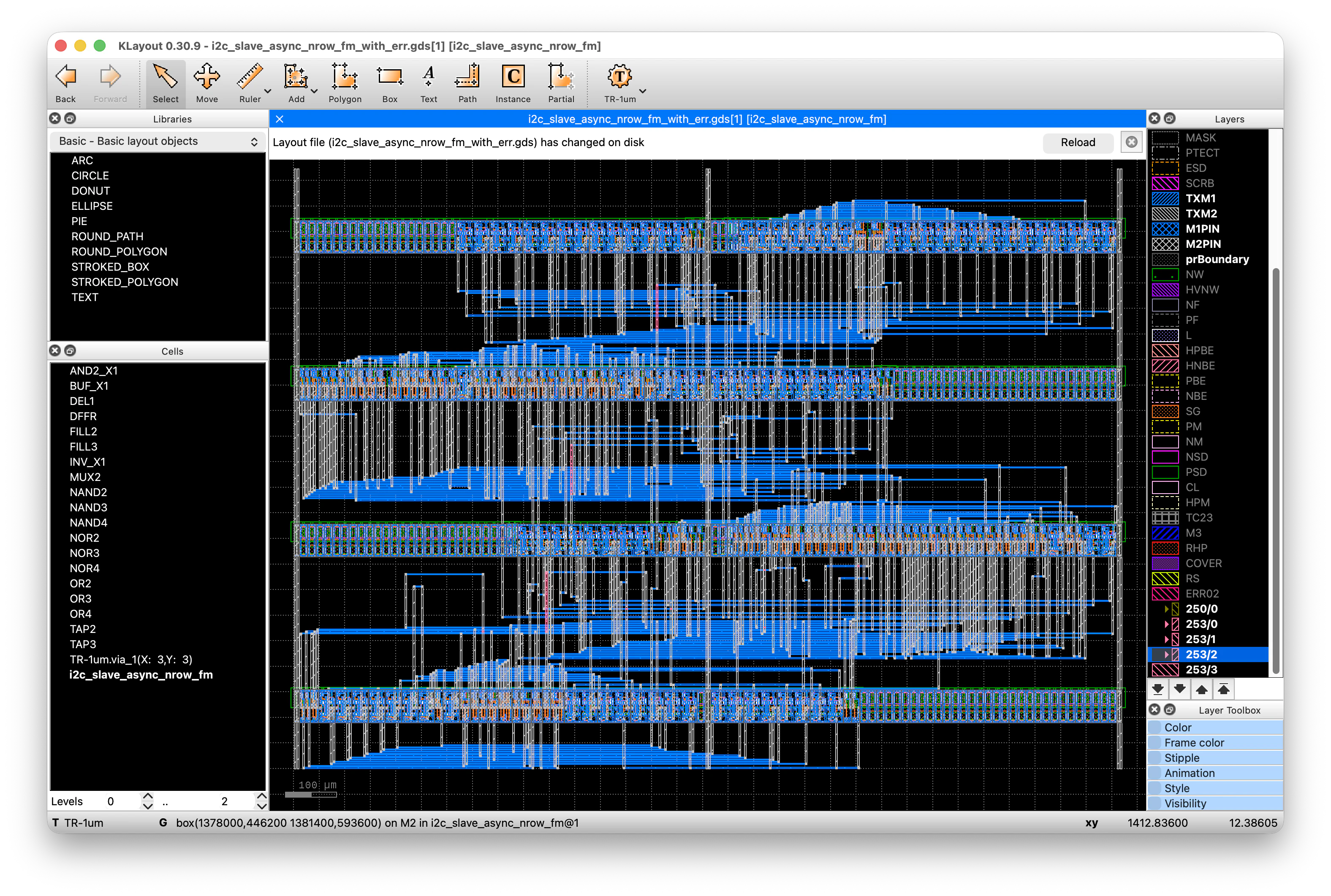Close the Libraries panel
The image size is (1331, 896).
[x=55, y=118]
